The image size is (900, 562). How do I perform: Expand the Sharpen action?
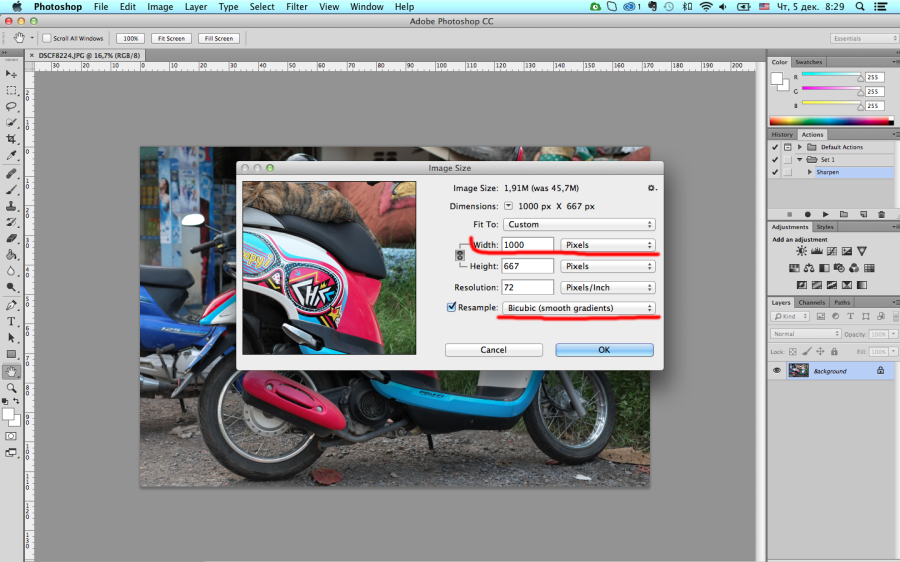click(x=810, y=172)
